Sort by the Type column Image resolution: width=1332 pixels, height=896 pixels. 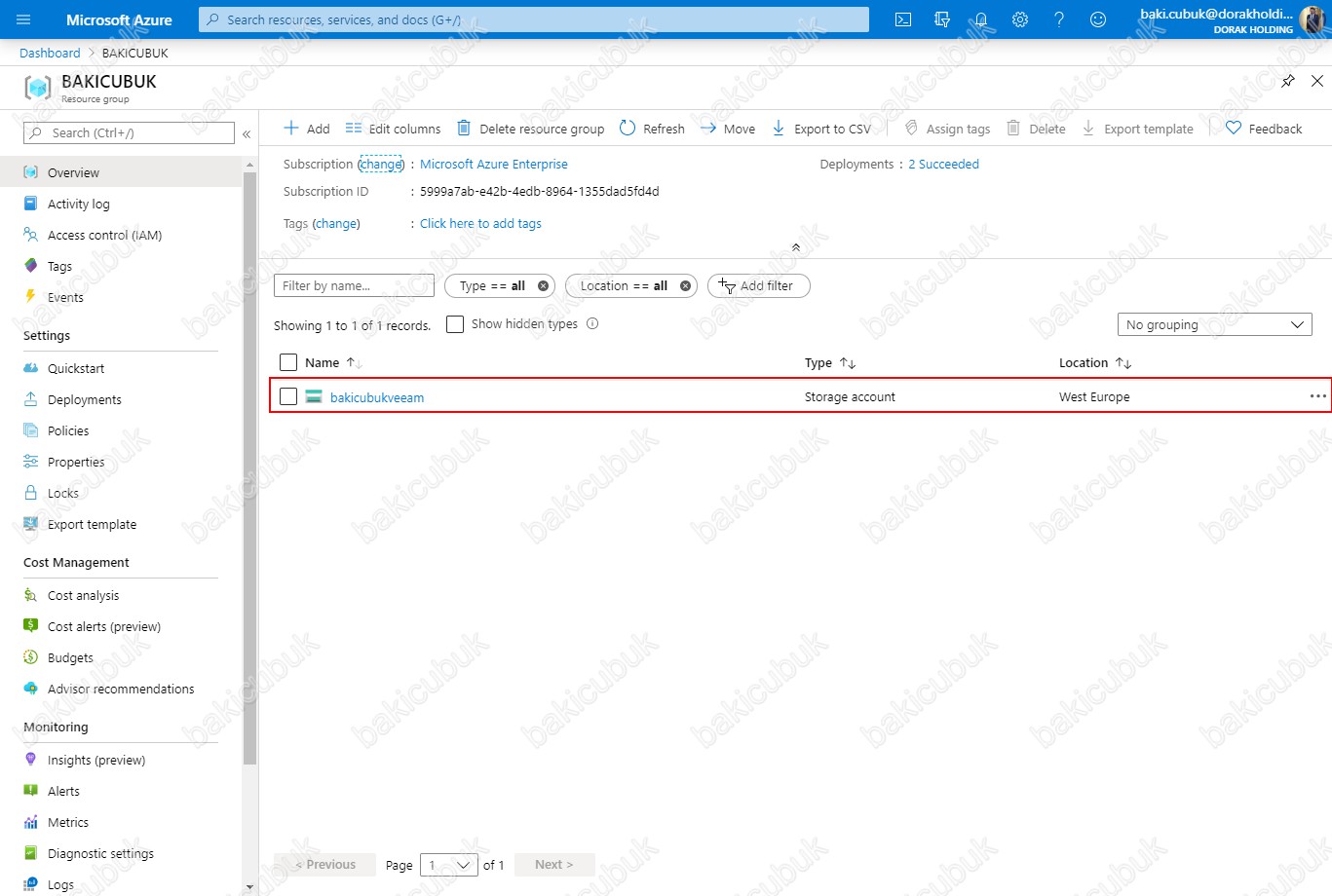pos(830,362)
